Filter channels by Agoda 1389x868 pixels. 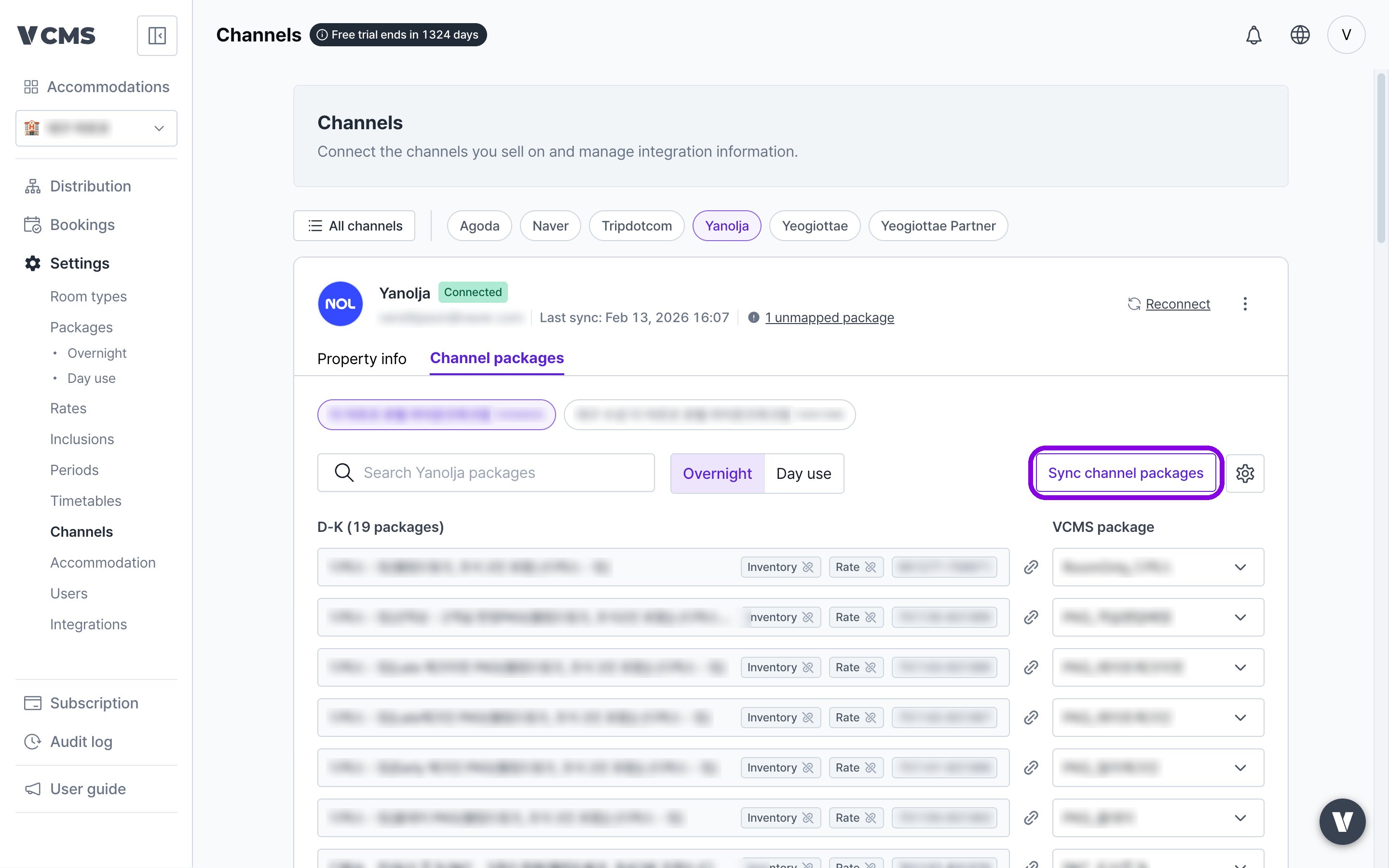click(x=479, y=226)
